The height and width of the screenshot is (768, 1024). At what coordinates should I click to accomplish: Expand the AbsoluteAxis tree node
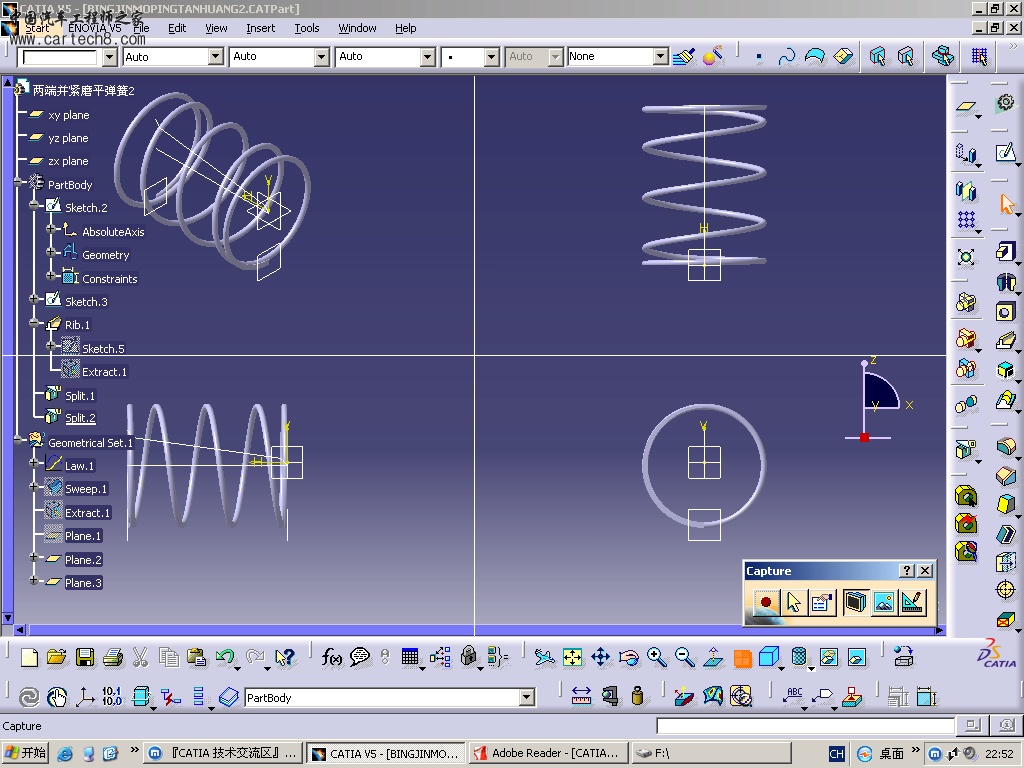[51, 229]
